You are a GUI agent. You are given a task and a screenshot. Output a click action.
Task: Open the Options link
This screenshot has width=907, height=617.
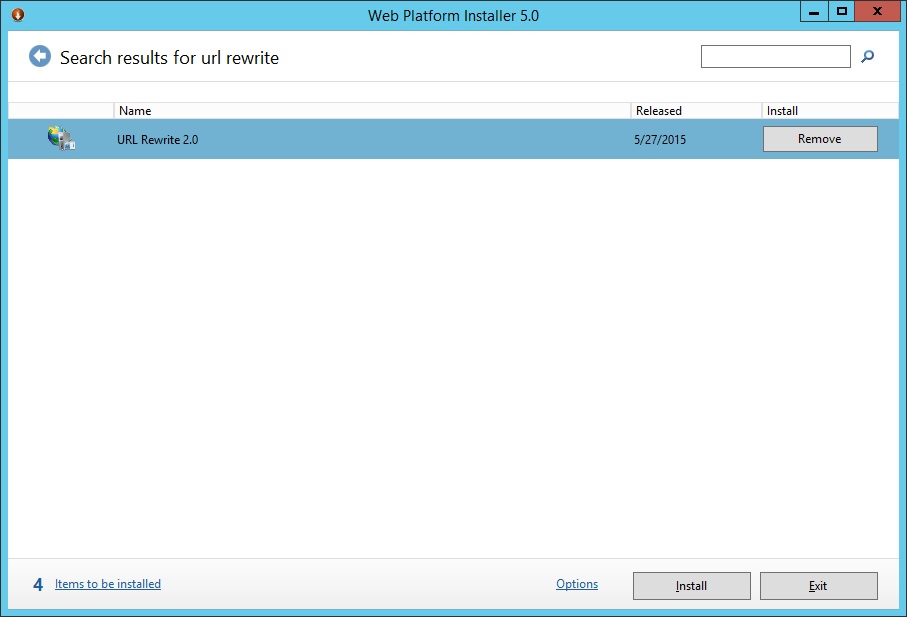point(577,584)
